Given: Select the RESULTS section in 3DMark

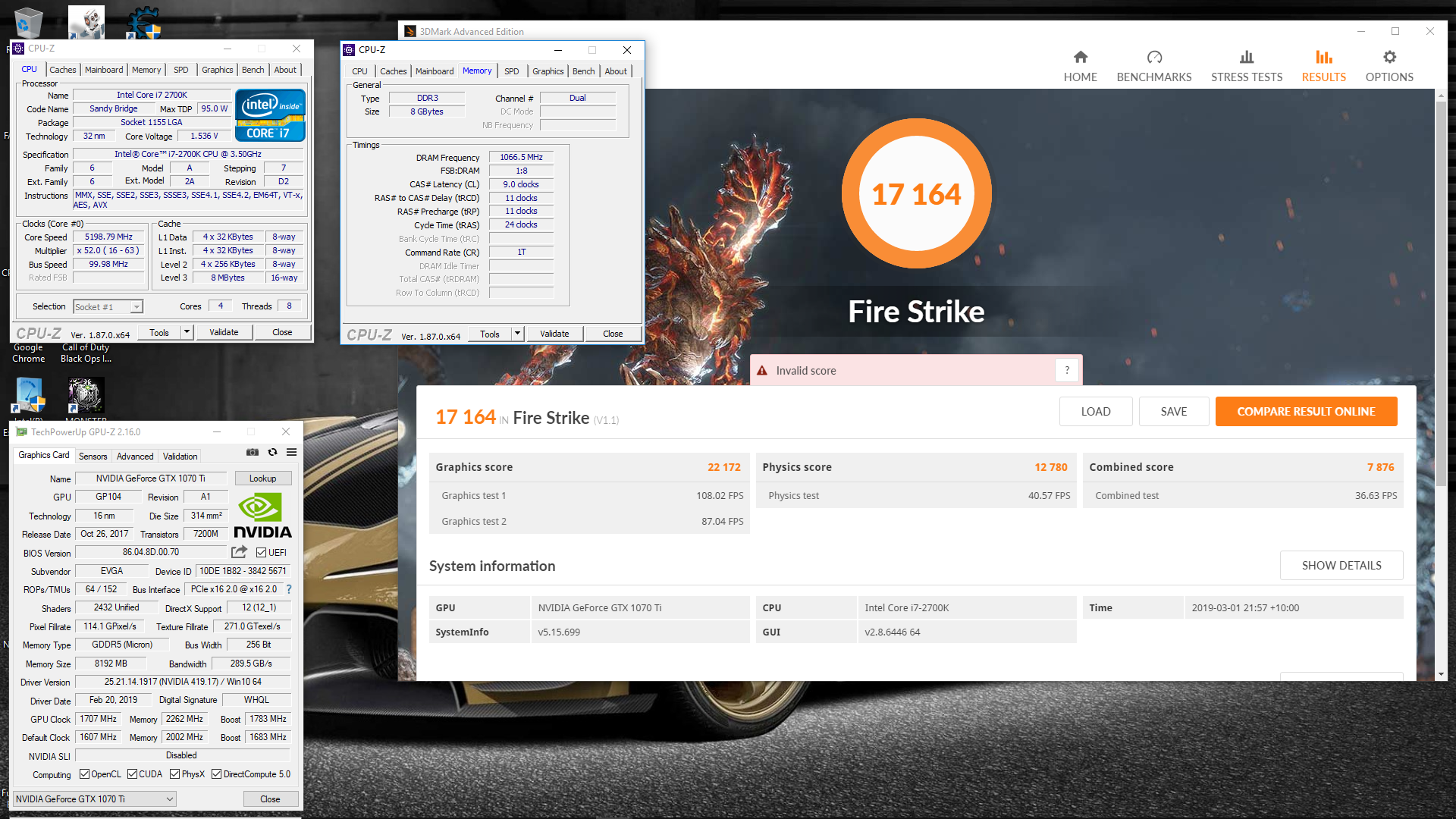Looking at the screenshot, I should [x=1324, y=66].
